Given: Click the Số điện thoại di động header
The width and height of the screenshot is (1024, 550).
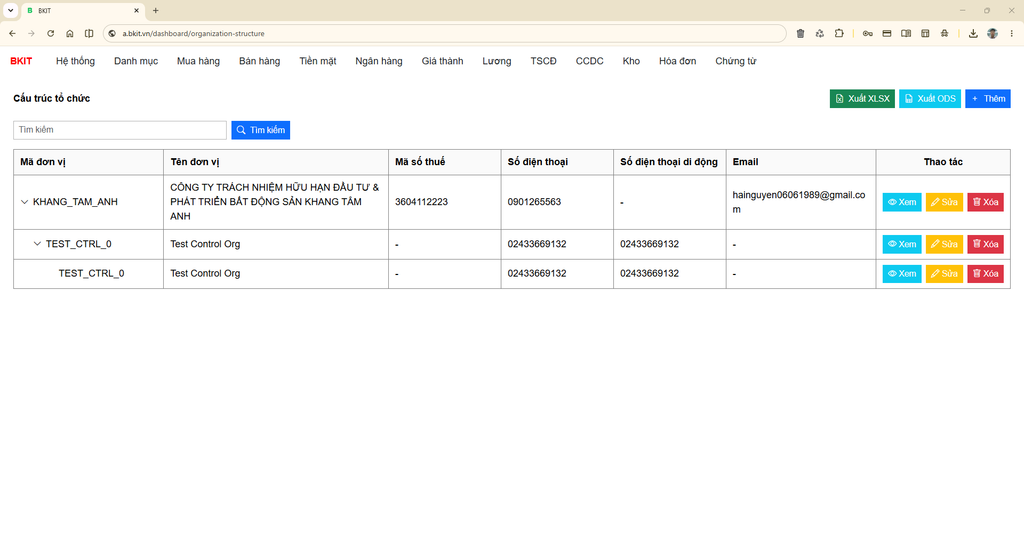Looking at the screenshot, I should (669, 162).
